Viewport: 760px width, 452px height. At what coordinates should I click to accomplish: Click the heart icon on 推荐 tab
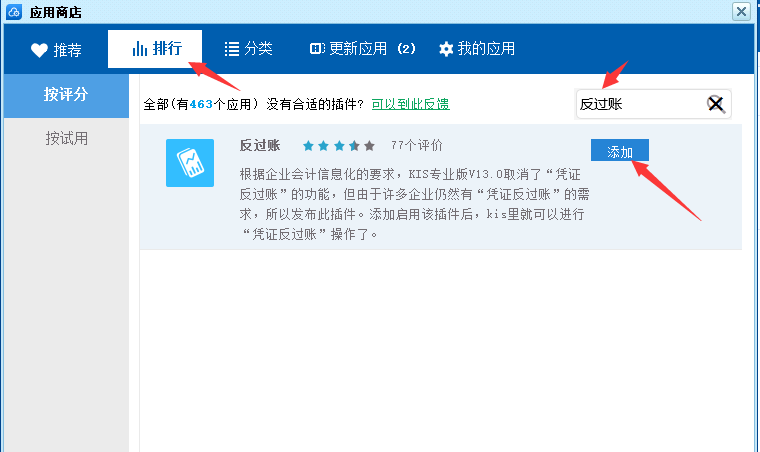coord(39,50)
